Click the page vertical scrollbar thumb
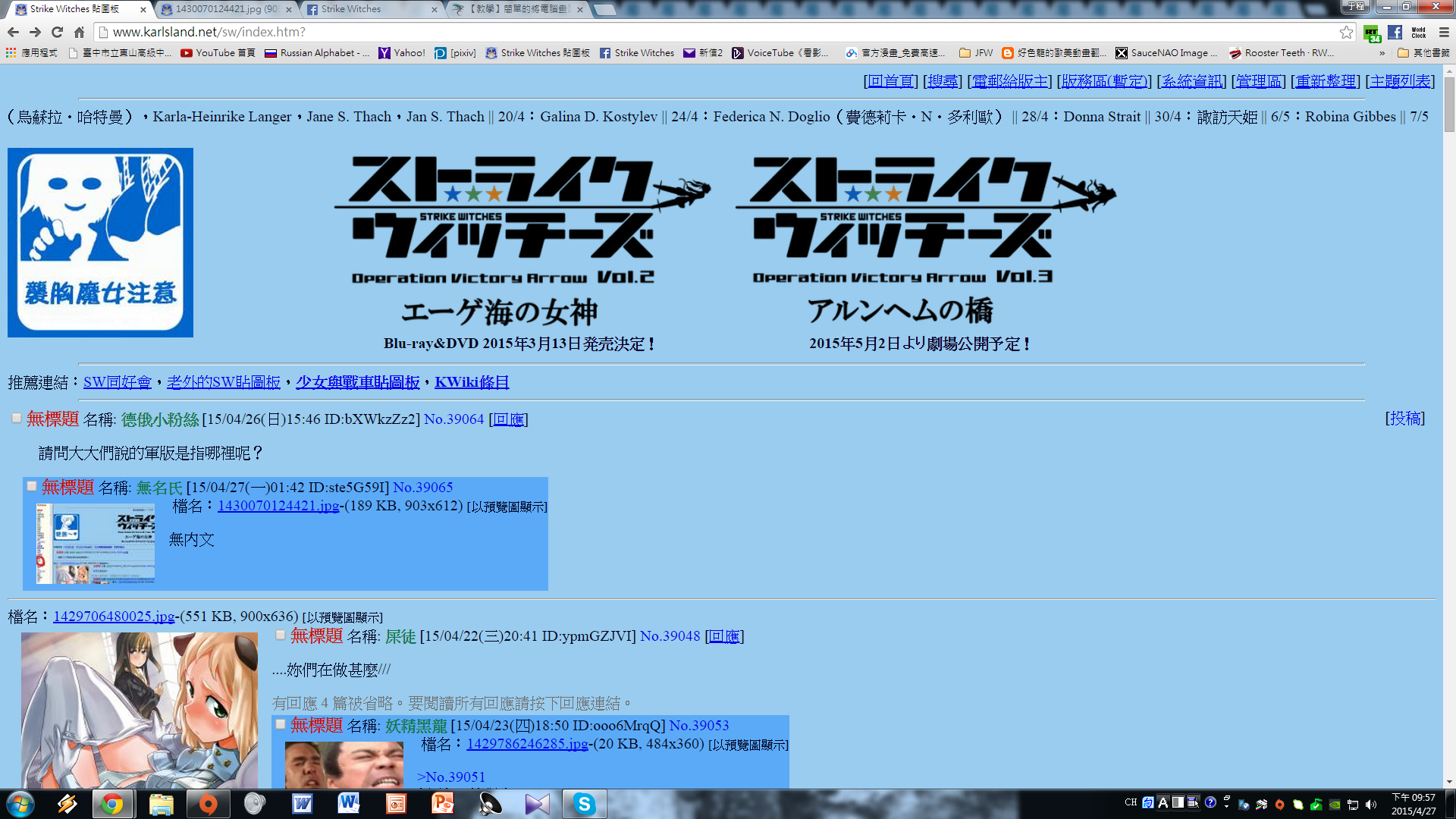Screen dimensions: 1456x819 [1449, 105]
